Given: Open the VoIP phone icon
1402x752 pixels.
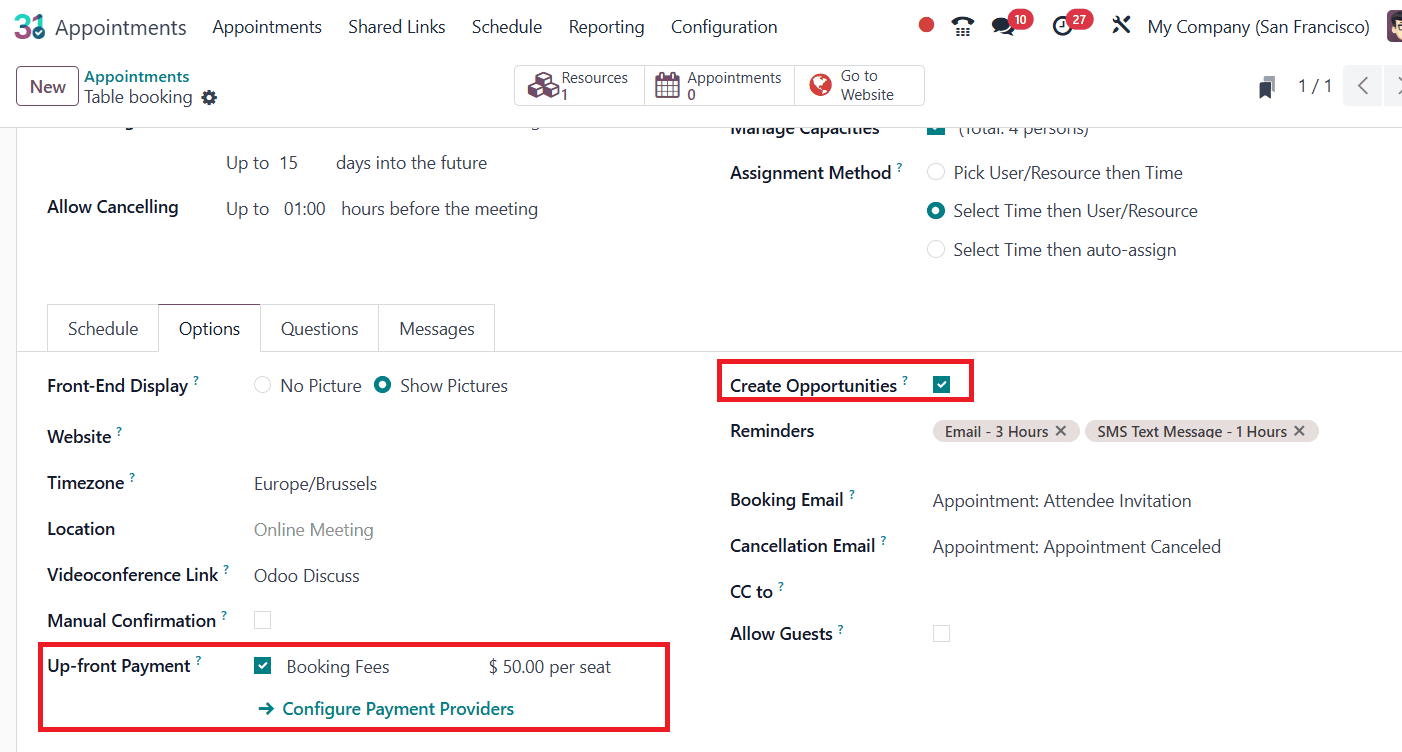Looking at the screenshot, I should pyautogui.click(x=962, y=27).
